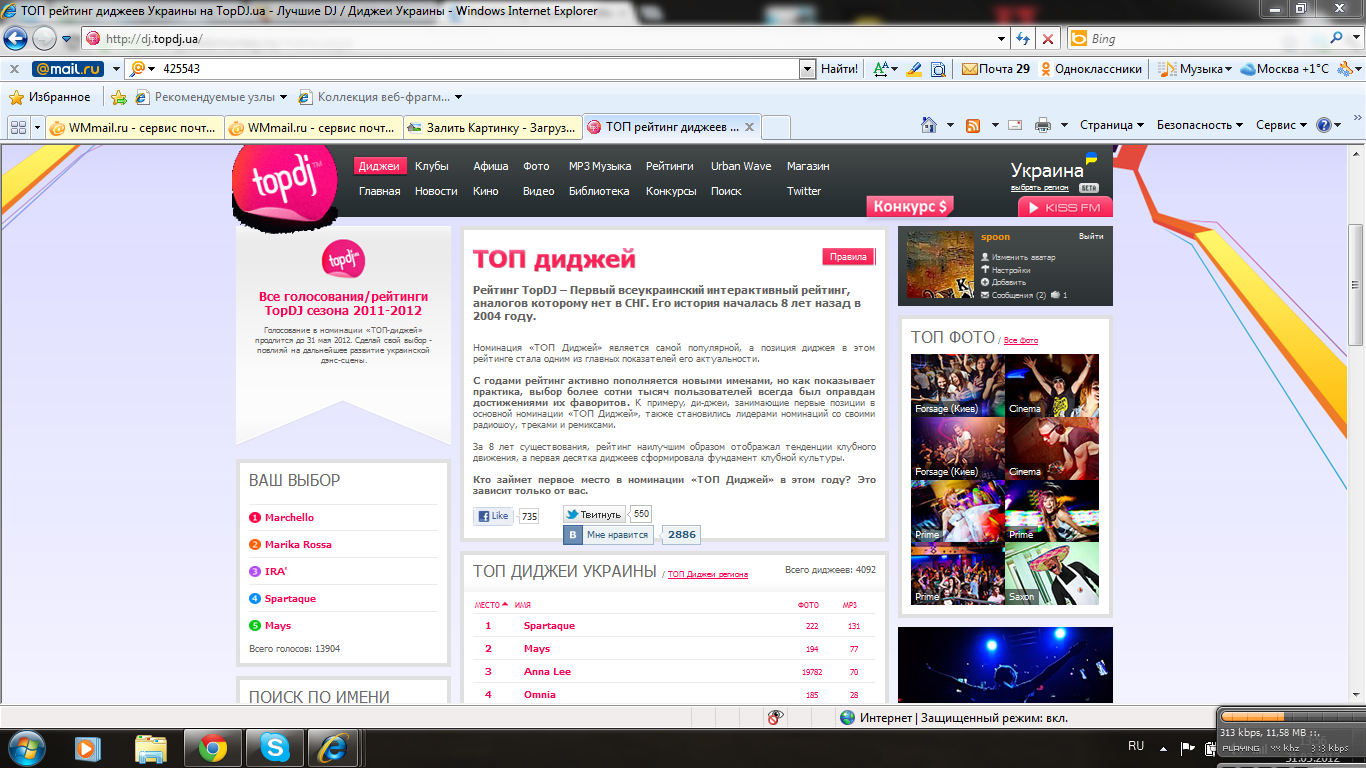Open Spartaque in the ТОП ДИДЖЕИ УКРАИНЫ table
This screenshot has width=1366, height=768.
click(x=549, y=626)
